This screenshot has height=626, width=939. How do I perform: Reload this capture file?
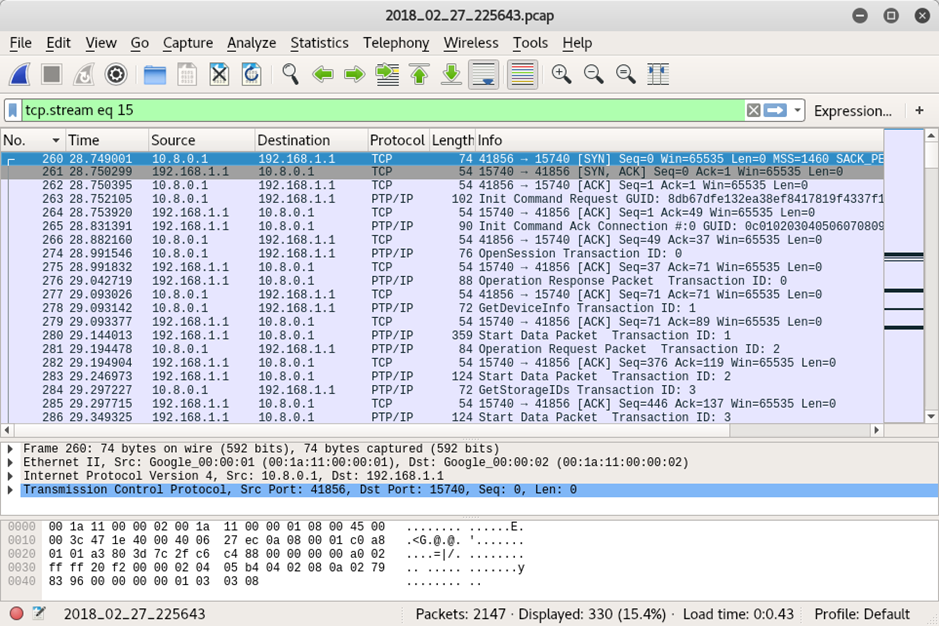[252, 75]
